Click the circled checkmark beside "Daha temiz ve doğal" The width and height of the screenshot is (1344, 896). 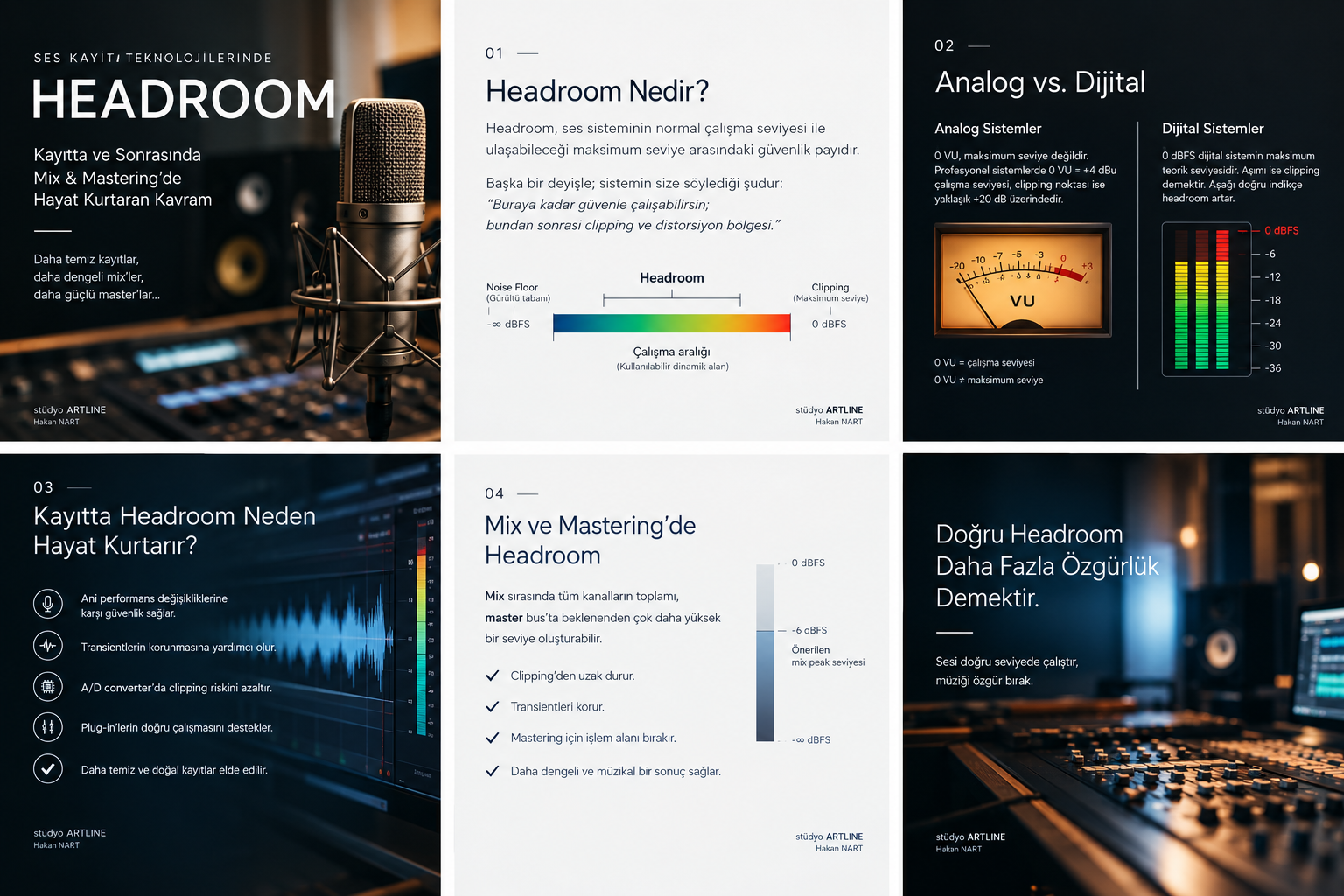tap(48, 768)
